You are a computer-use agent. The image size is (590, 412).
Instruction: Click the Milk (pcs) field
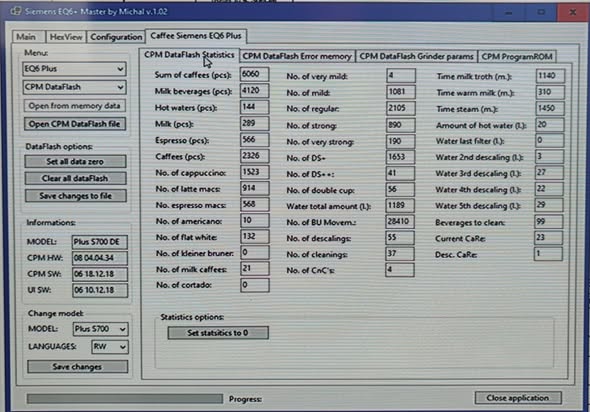click(x=254, y=123)
